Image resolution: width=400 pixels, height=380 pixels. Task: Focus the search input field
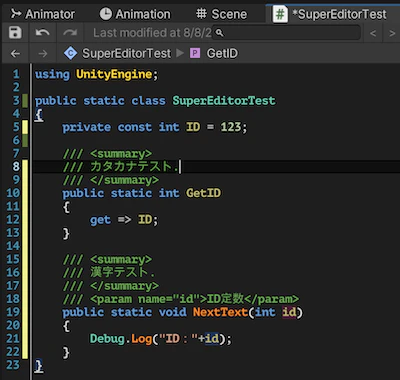pyautogui.click(x=287, y=33)
